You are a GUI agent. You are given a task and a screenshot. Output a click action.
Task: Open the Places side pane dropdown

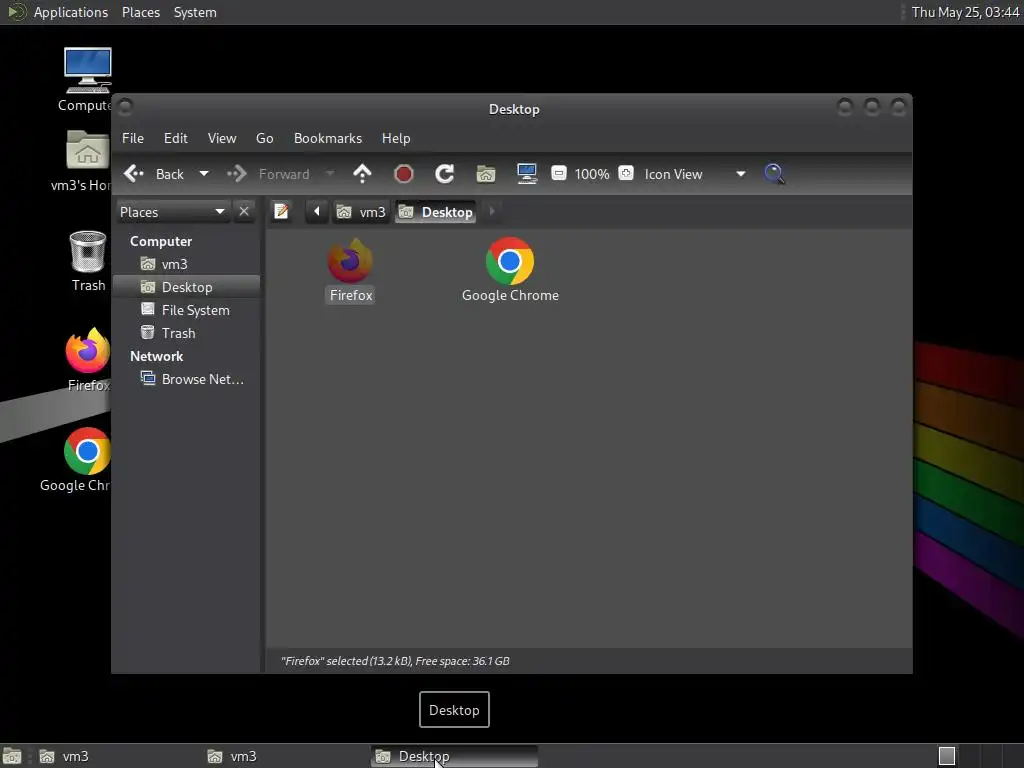coord(172,212)
